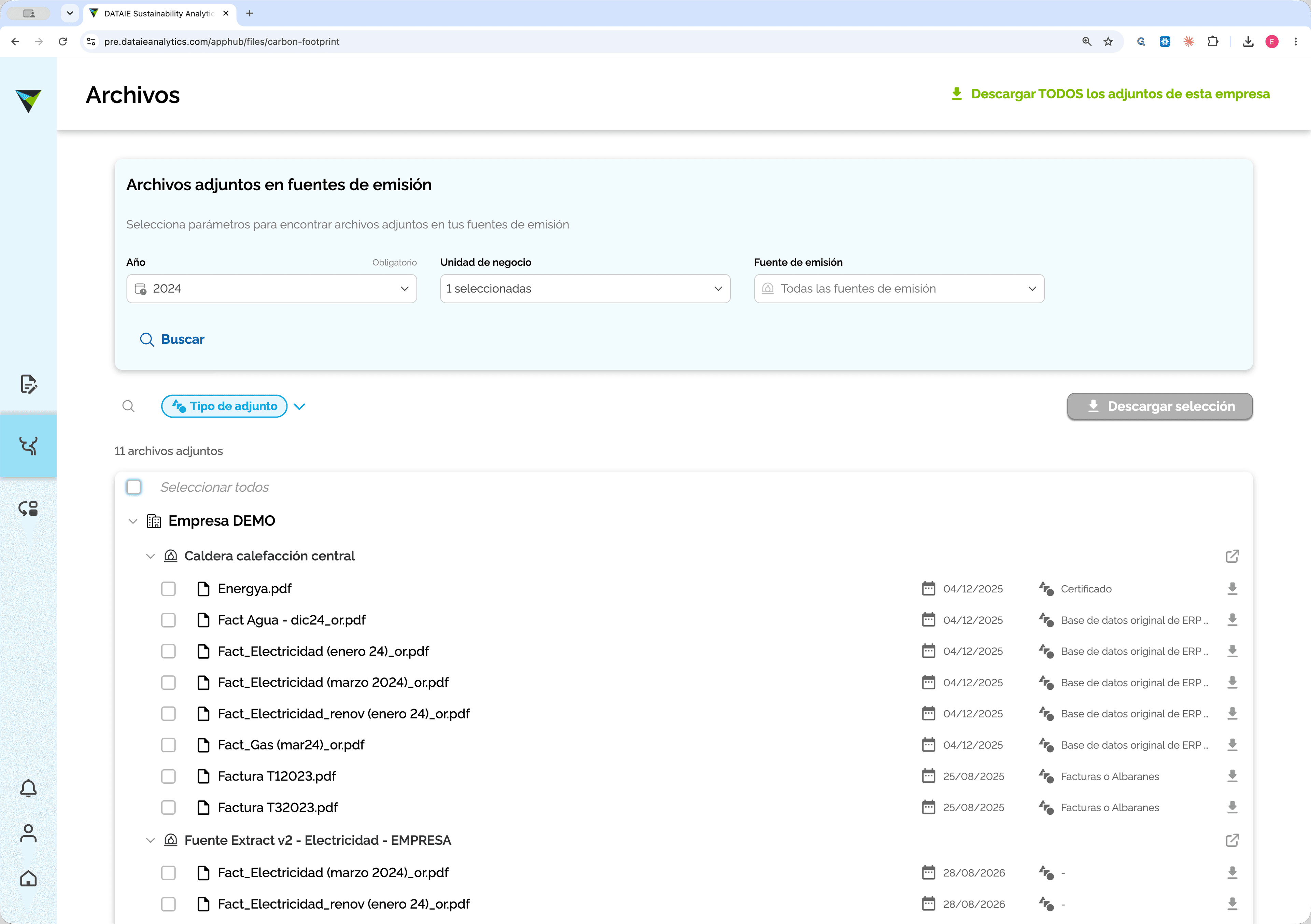The width and height of the screenshot is (1311, 924).
Task: Collapse the Empresa DEMO tree node
Action: (x=133, y=521)
